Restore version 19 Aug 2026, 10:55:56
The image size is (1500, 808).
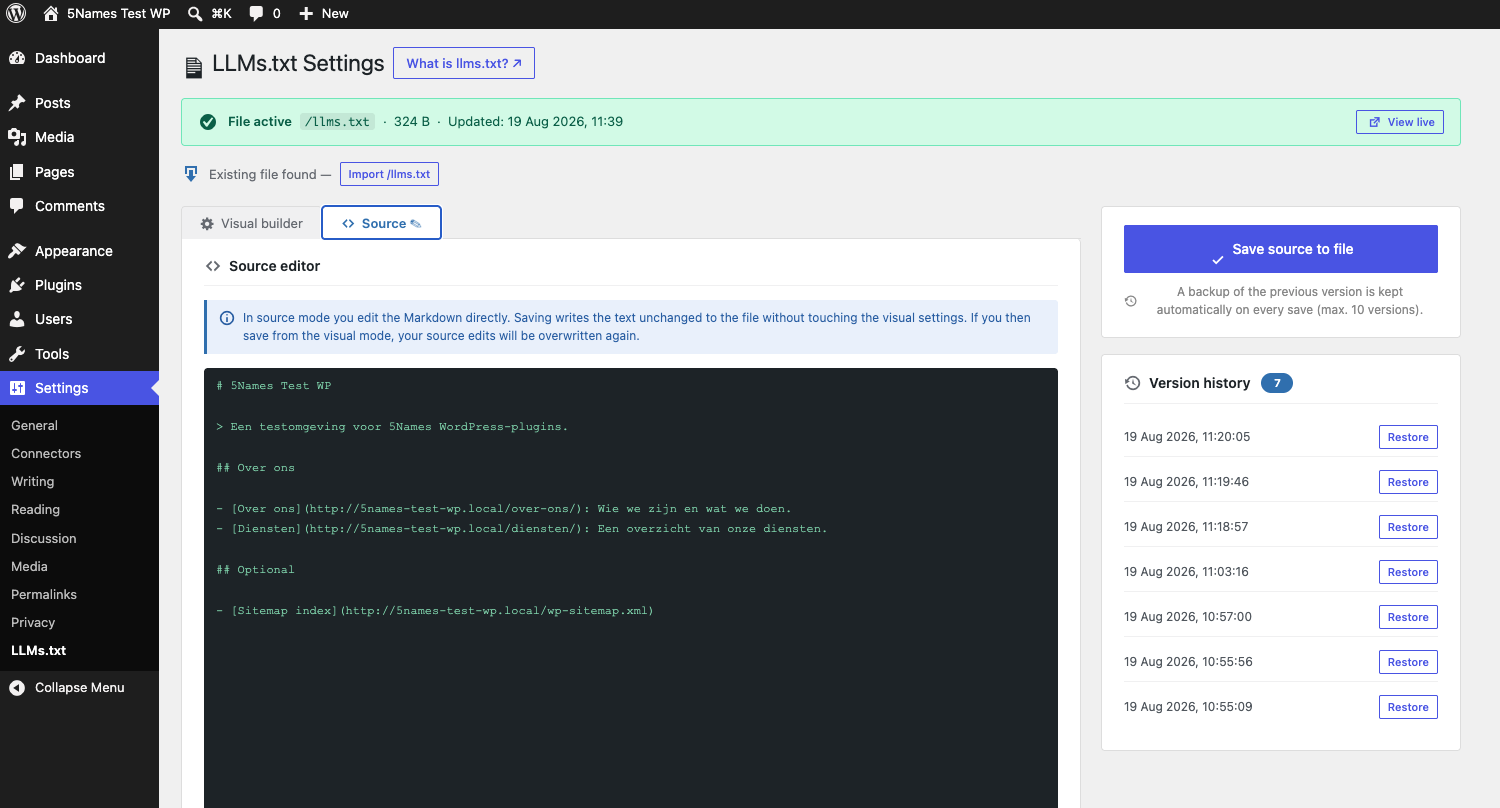click(1408, 662)
